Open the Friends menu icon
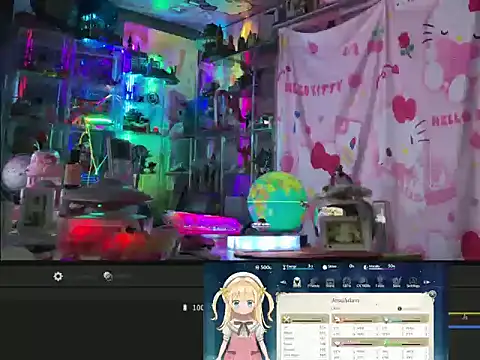This screenshot has height=360, width=480. pyautogui.click(x=313, y=282)
